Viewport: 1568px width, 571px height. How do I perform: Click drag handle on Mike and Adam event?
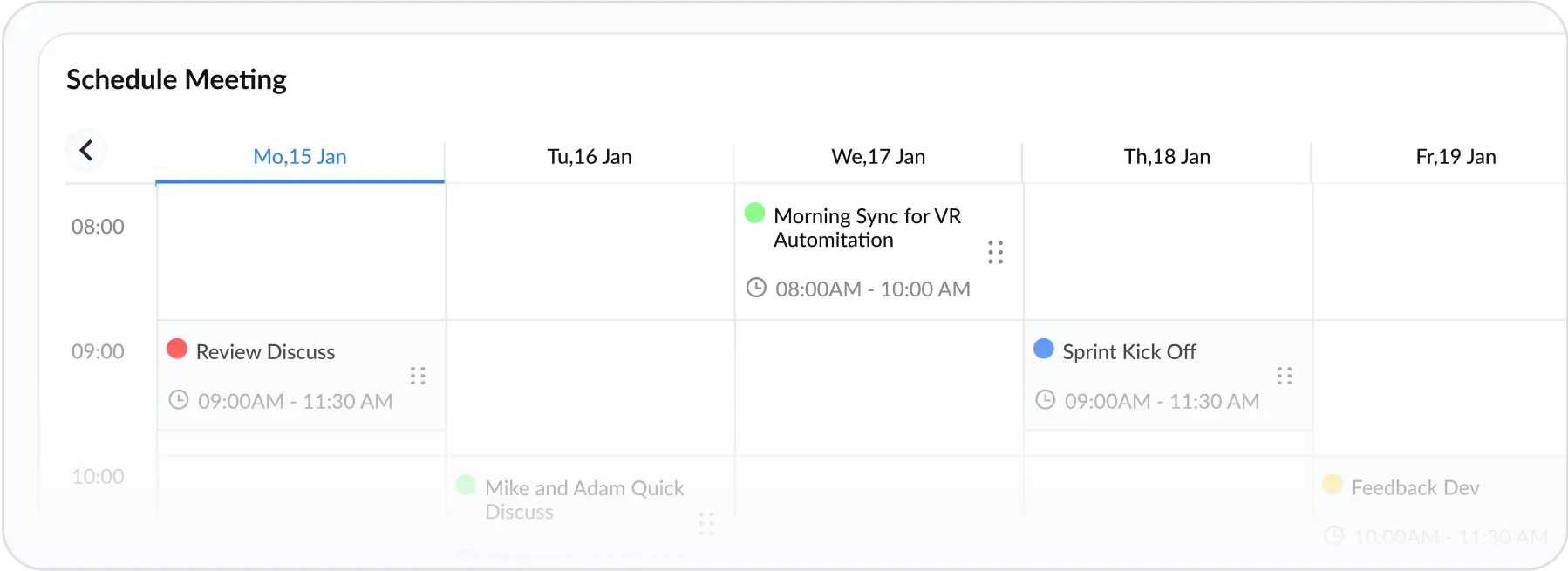[706, 524]
